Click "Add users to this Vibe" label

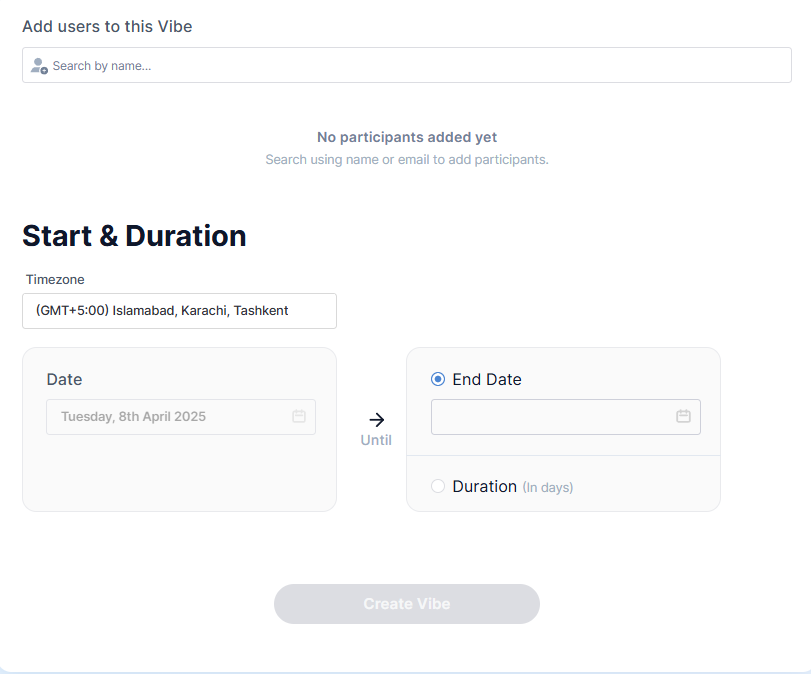107,27
